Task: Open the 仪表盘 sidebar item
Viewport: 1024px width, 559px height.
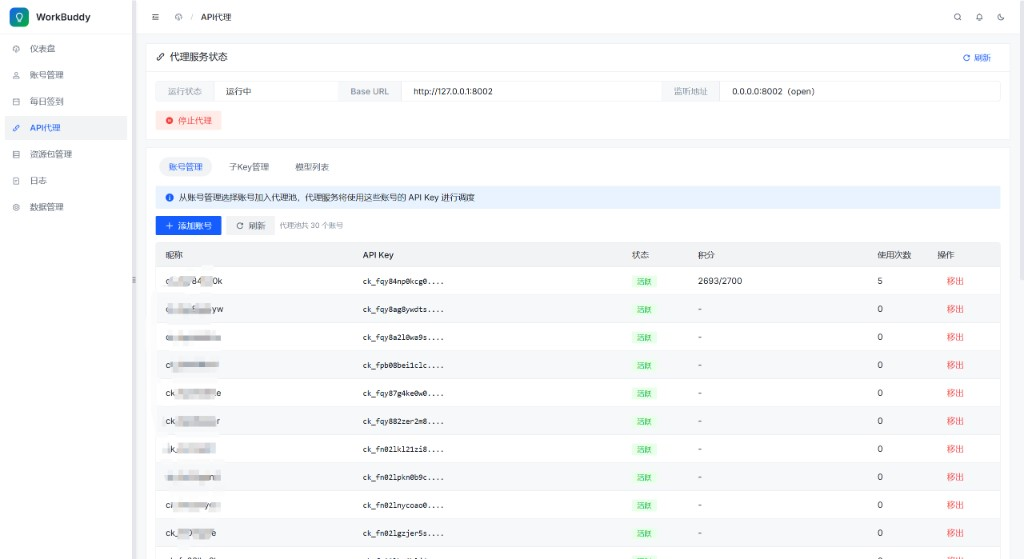Action: click(x=65, y=49)
